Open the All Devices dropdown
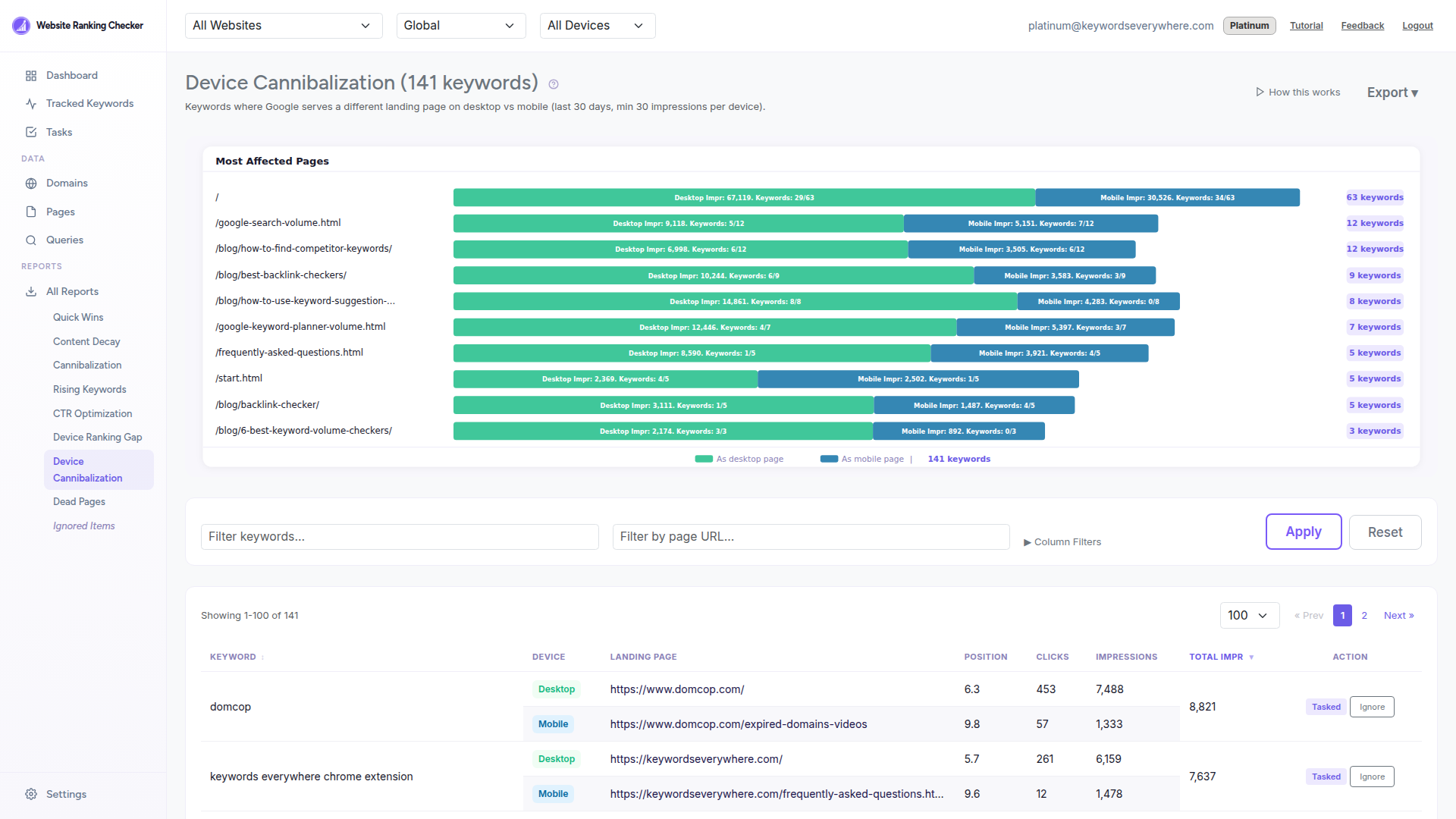The width and height of the screenshot is (1456, 819). [597, 25]
